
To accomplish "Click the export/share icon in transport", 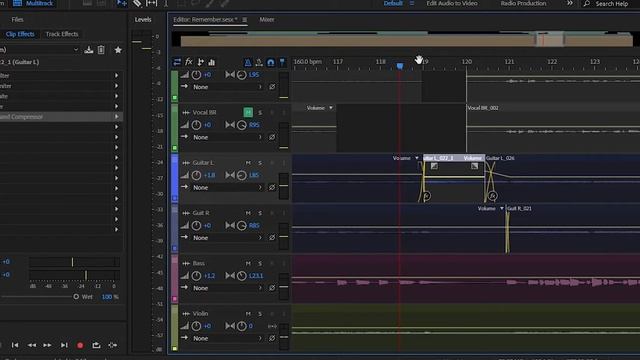I will coord(96,345).
